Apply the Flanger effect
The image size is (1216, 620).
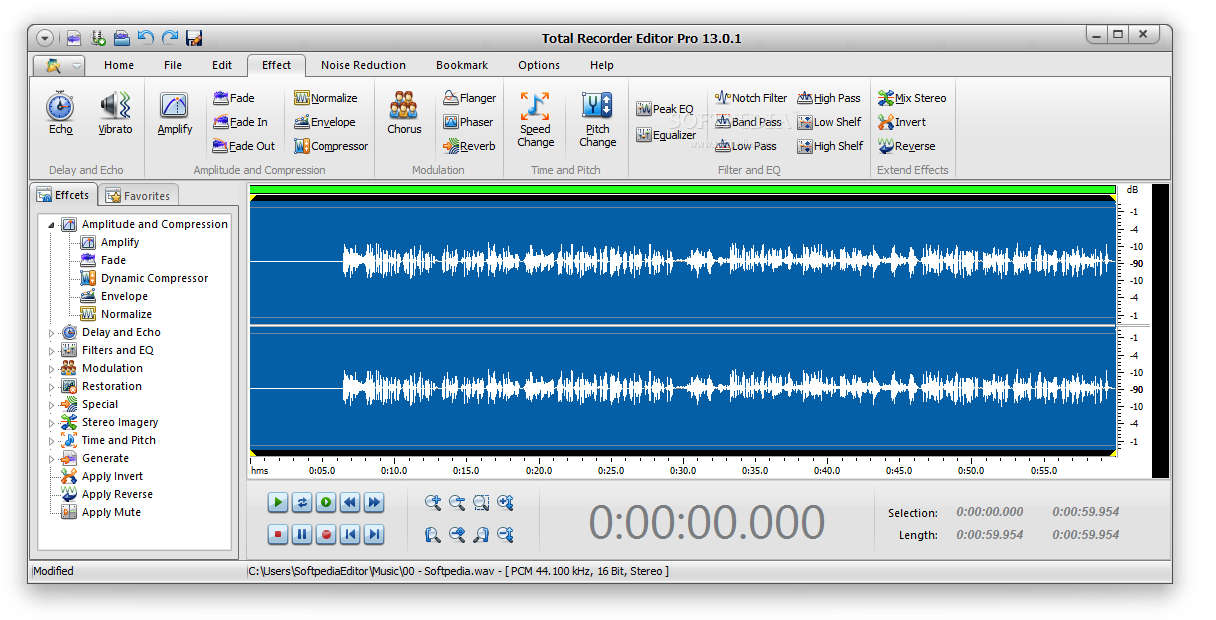[x=469, y=98]
